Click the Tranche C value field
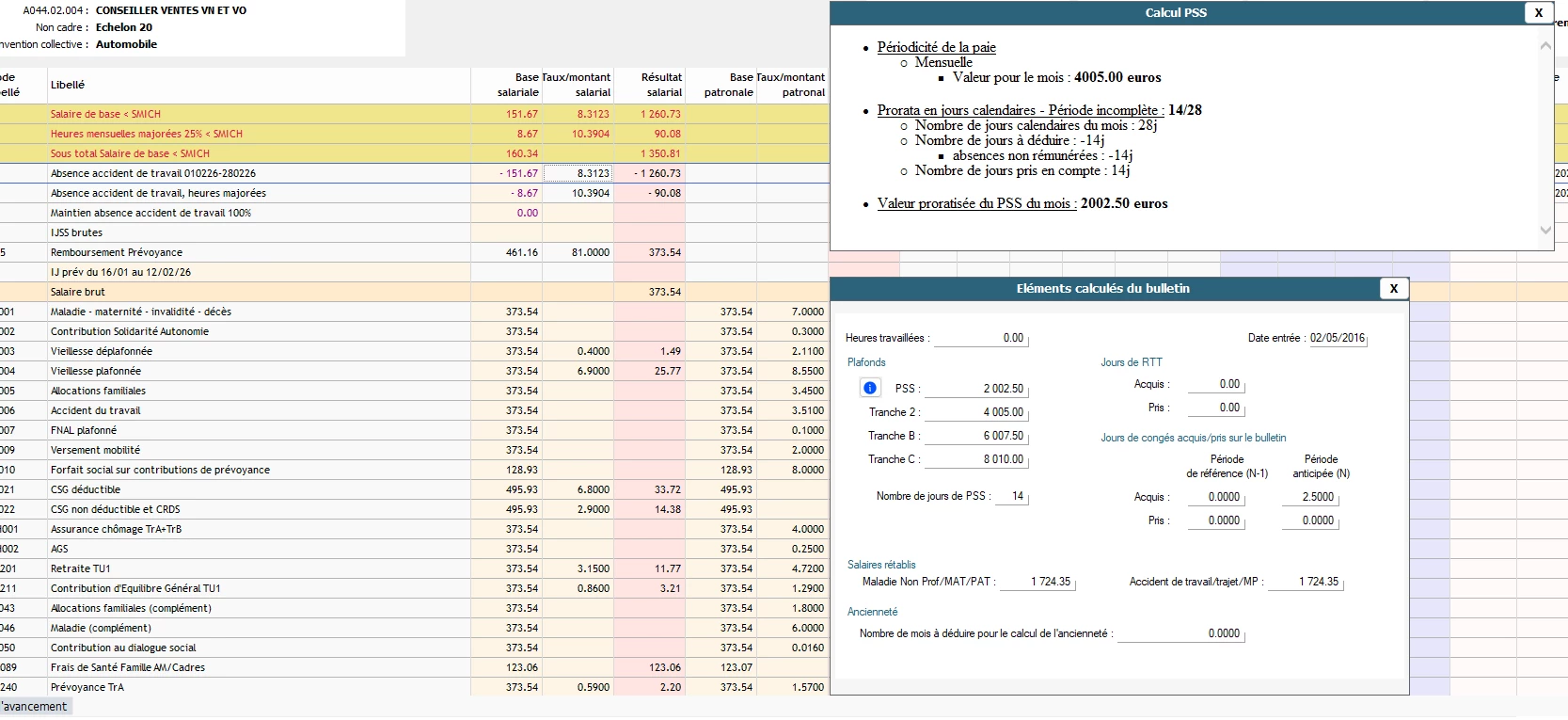Screen dimensions: 1568x720 [x=978, y=459]
